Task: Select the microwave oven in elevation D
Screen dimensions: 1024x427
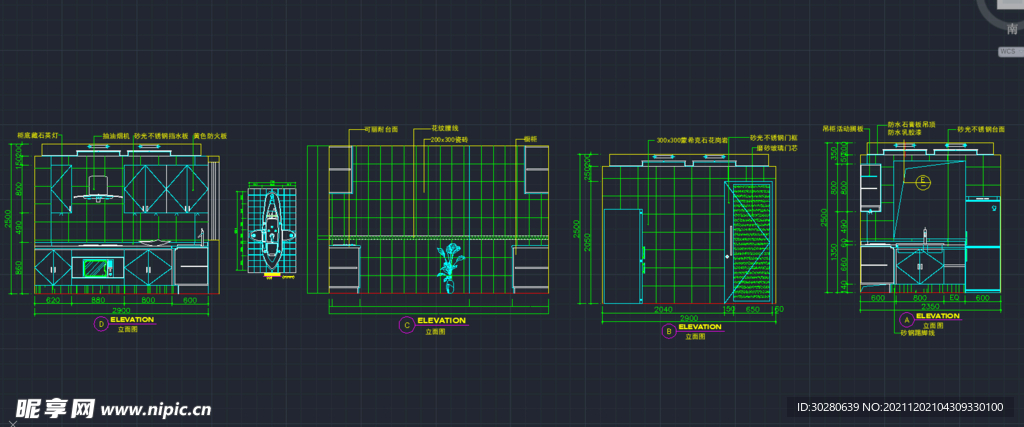Action: (x=97, y=268)
